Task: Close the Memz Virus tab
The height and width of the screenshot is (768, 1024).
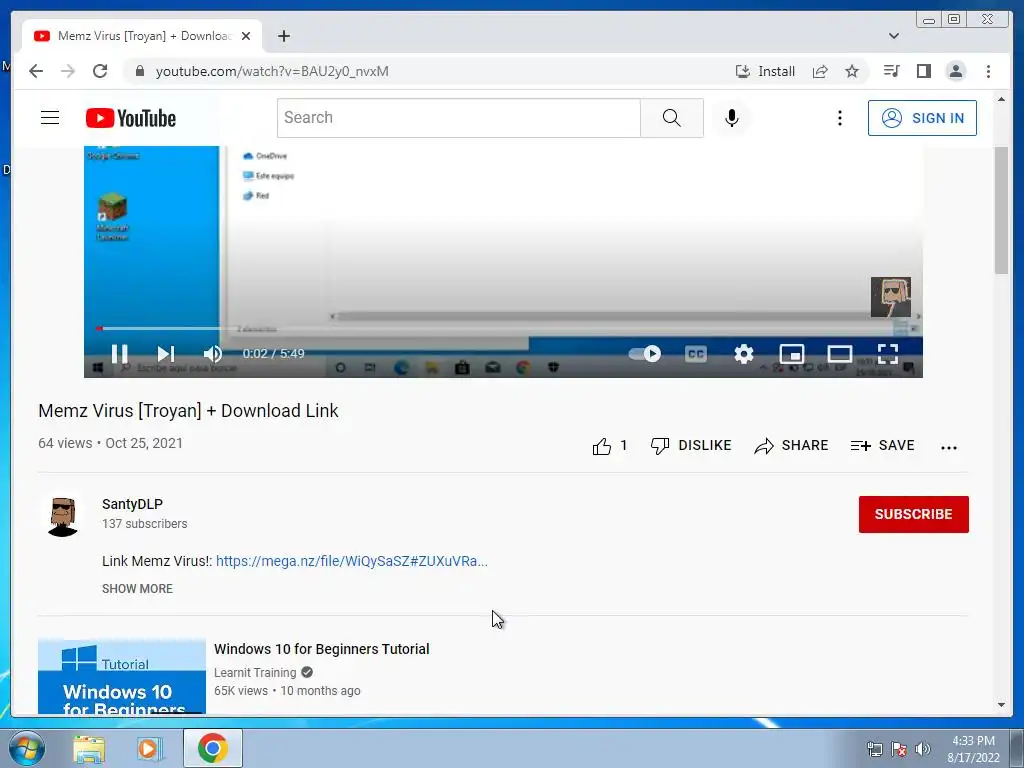Action: click(246, 36)
